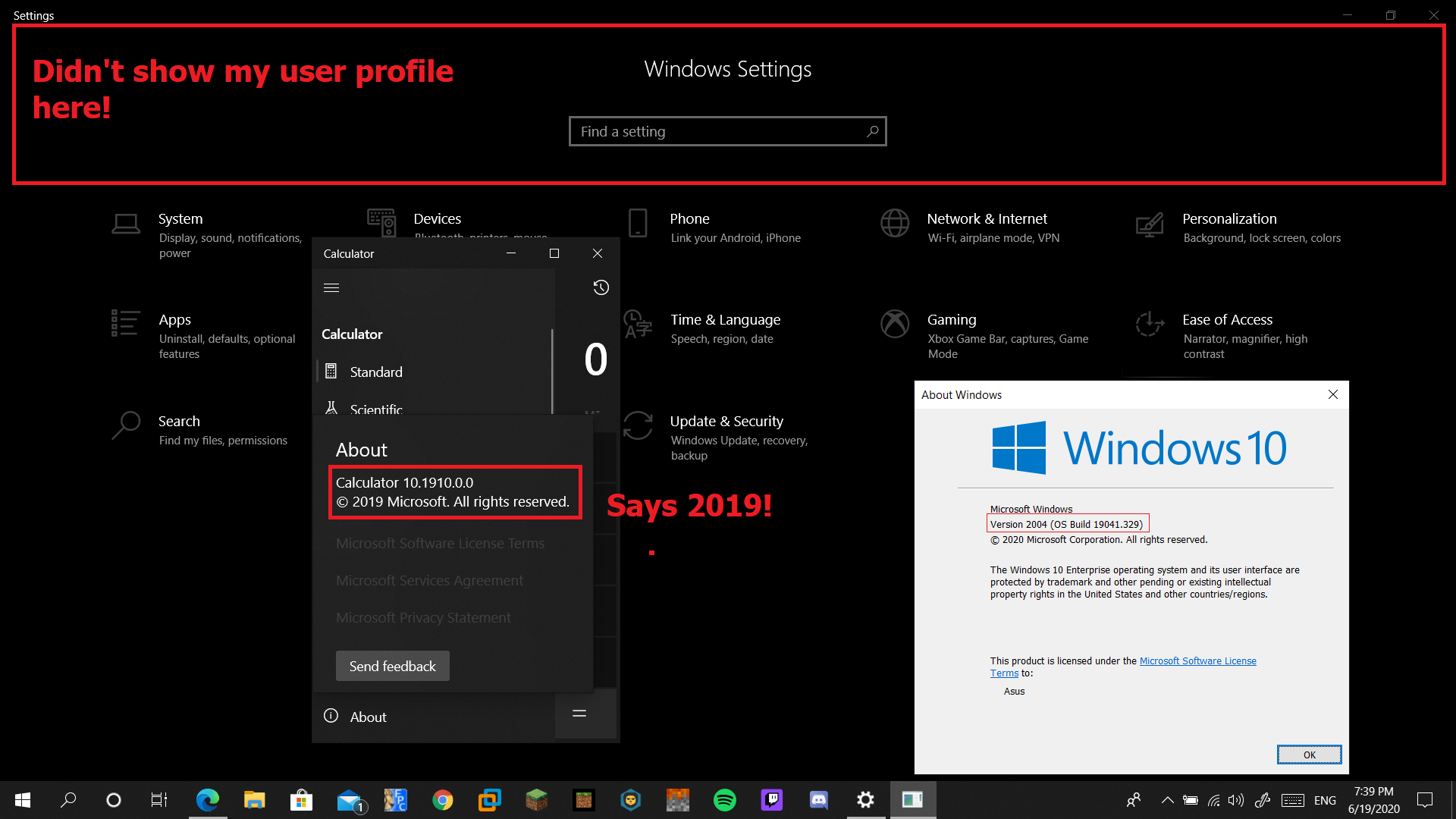Viewport: 1456px width, 819px height.
Task: Open Twitch from taskbar
Action: click(x=772, y=800)
